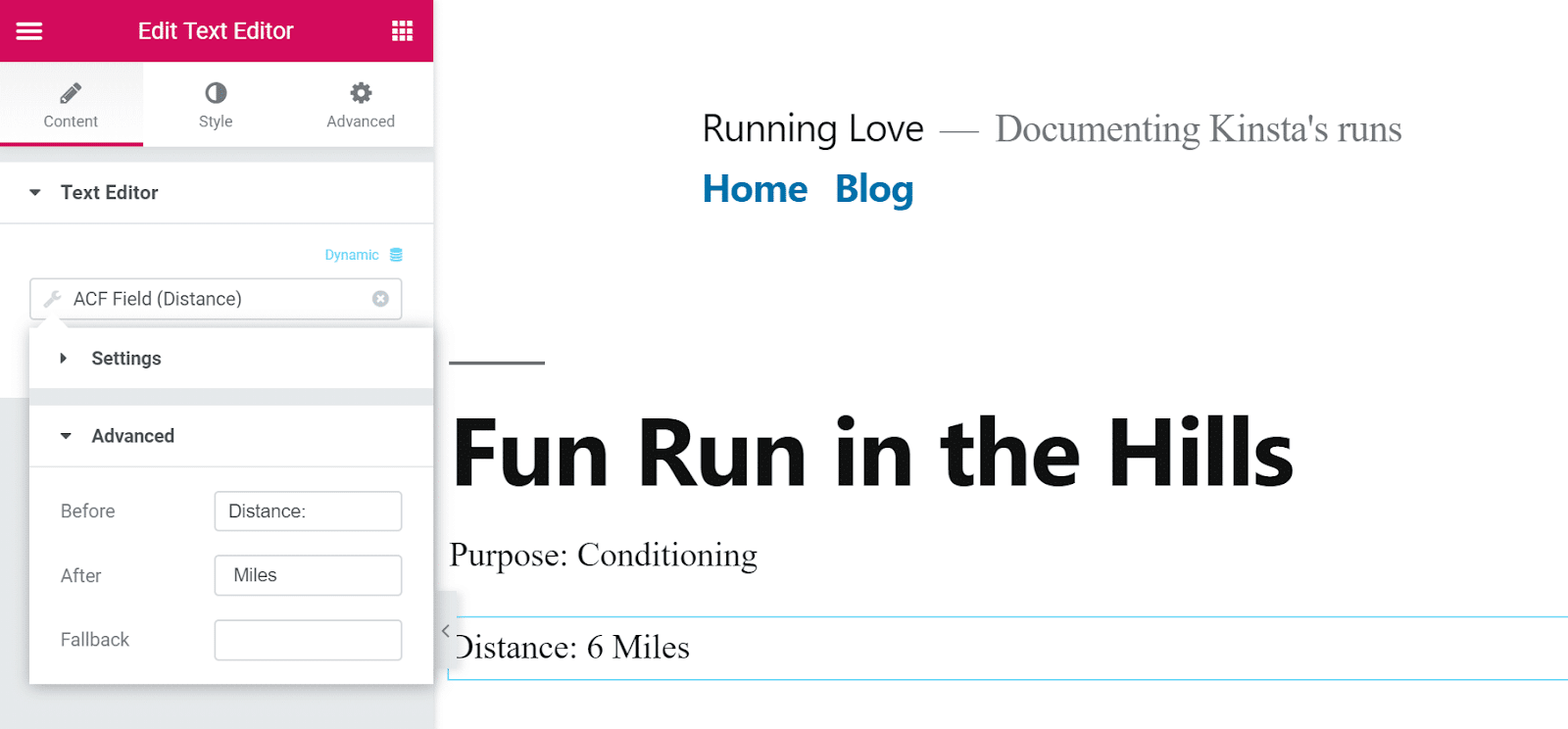Switch to the Style tab
The height and width of the screenshot is (729, 1568).
[216, 105]
